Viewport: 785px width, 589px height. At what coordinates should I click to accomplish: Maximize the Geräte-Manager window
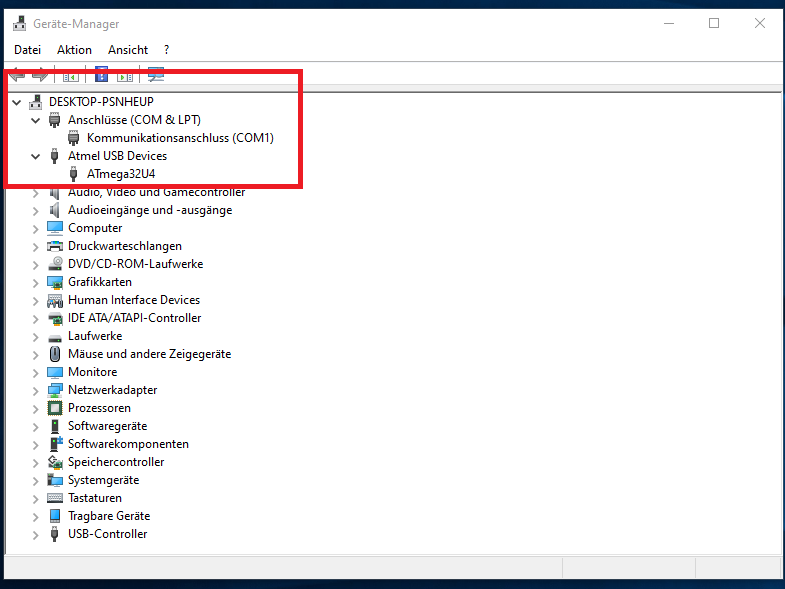pos(714,23)
